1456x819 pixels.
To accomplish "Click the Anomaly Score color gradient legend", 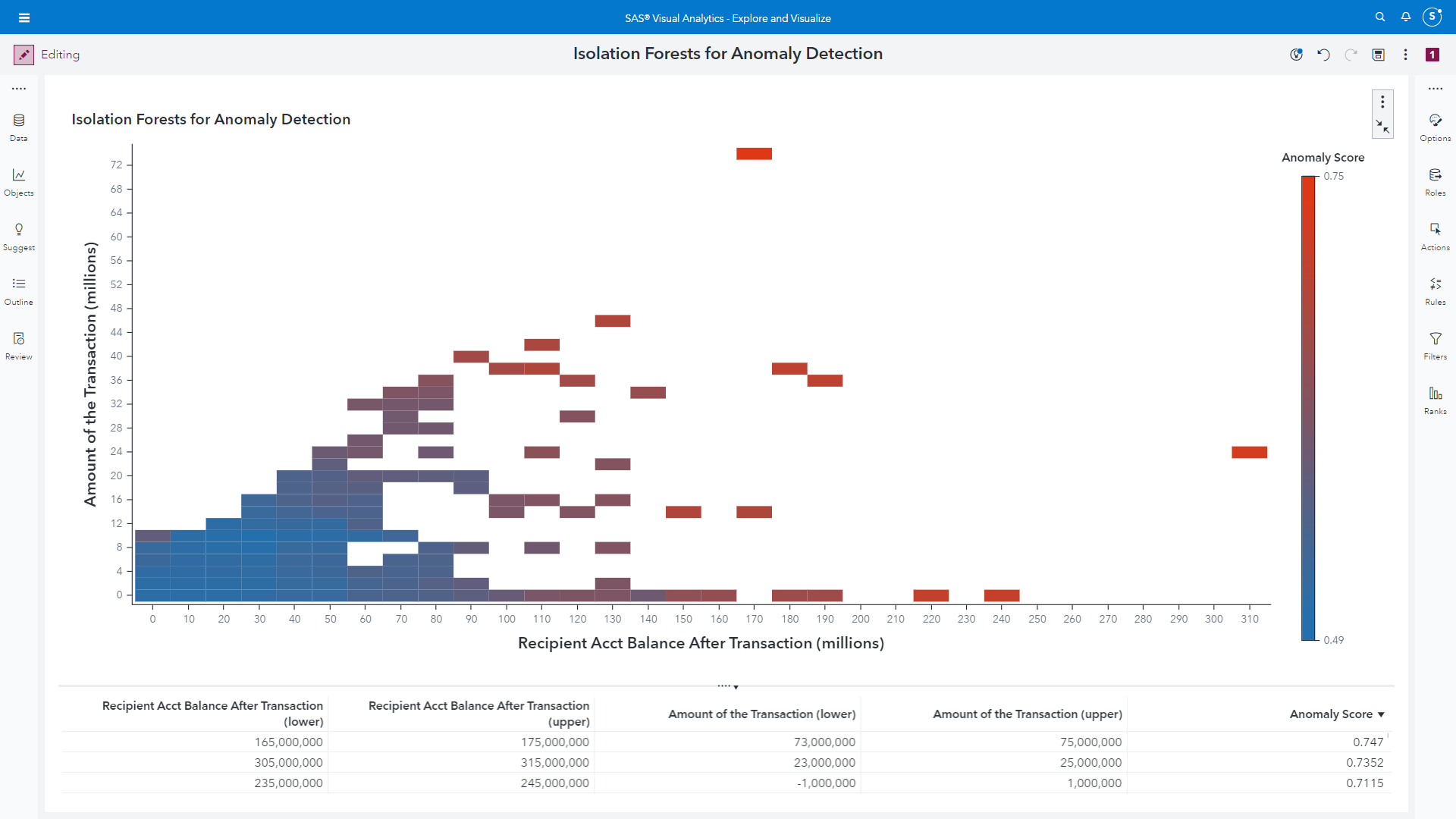I will point(1308,408).
